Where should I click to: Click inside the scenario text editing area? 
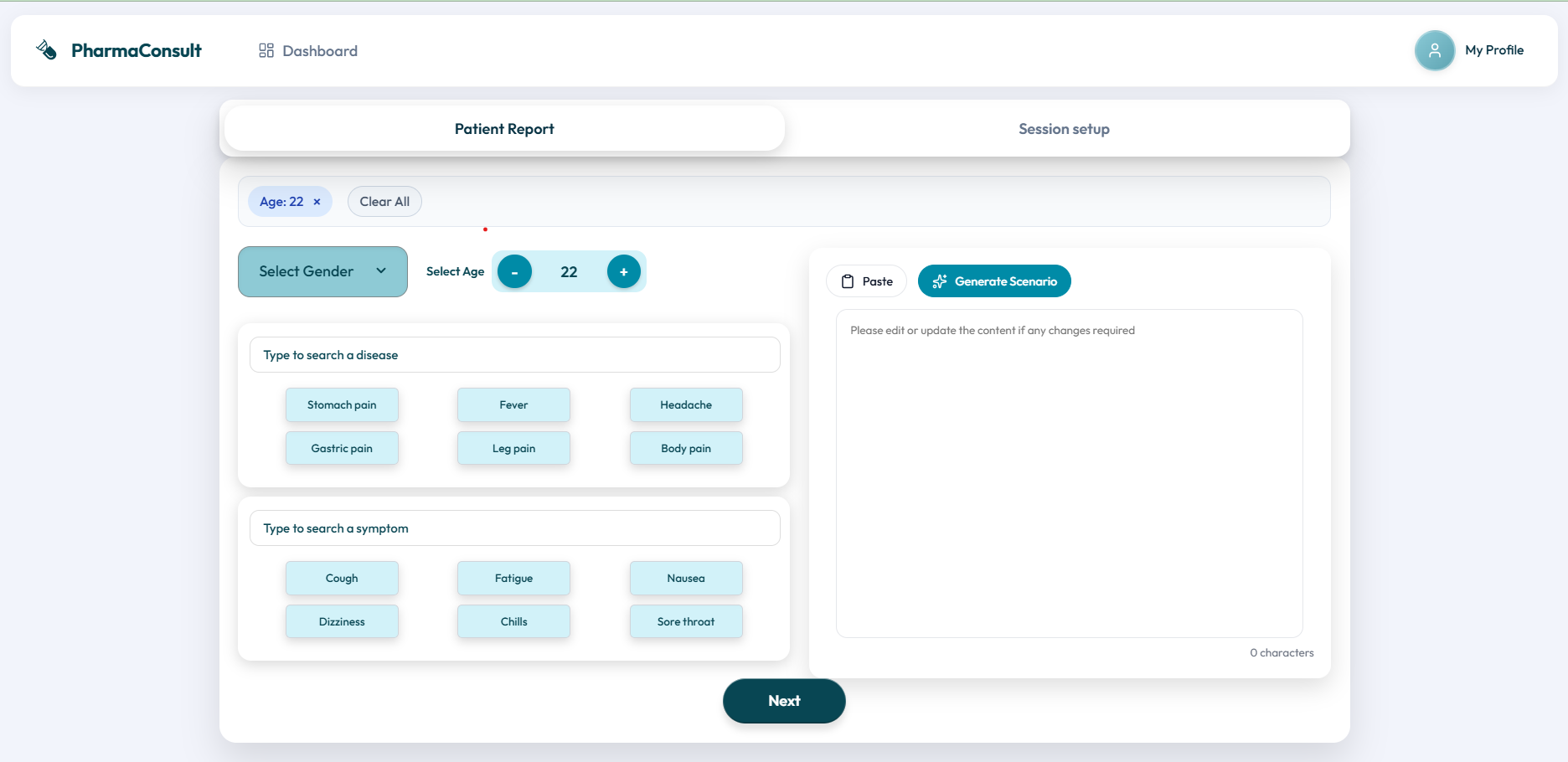(1069, 473)
